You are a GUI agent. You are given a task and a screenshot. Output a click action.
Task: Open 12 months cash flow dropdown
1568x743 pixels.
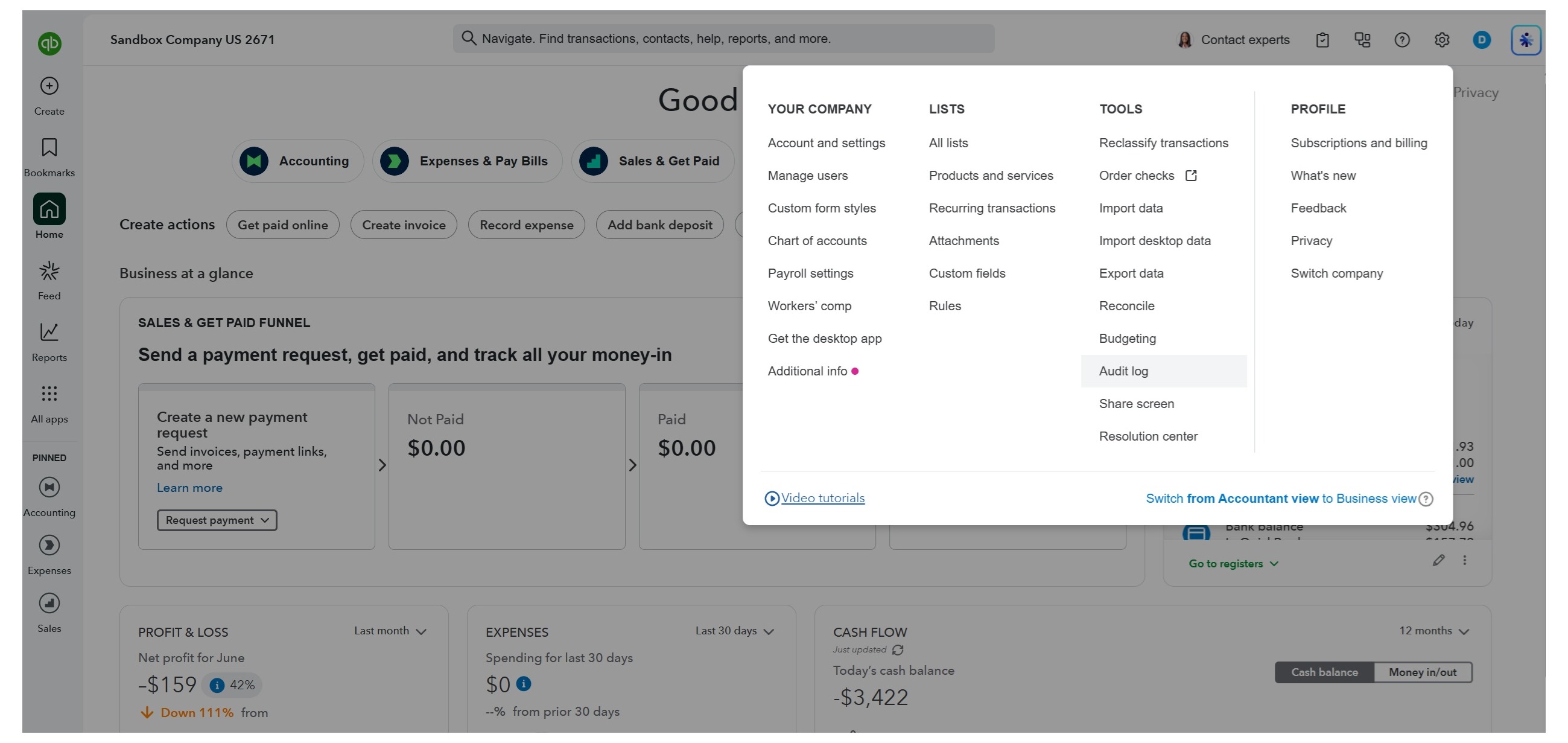click(x=1434, y=631)
